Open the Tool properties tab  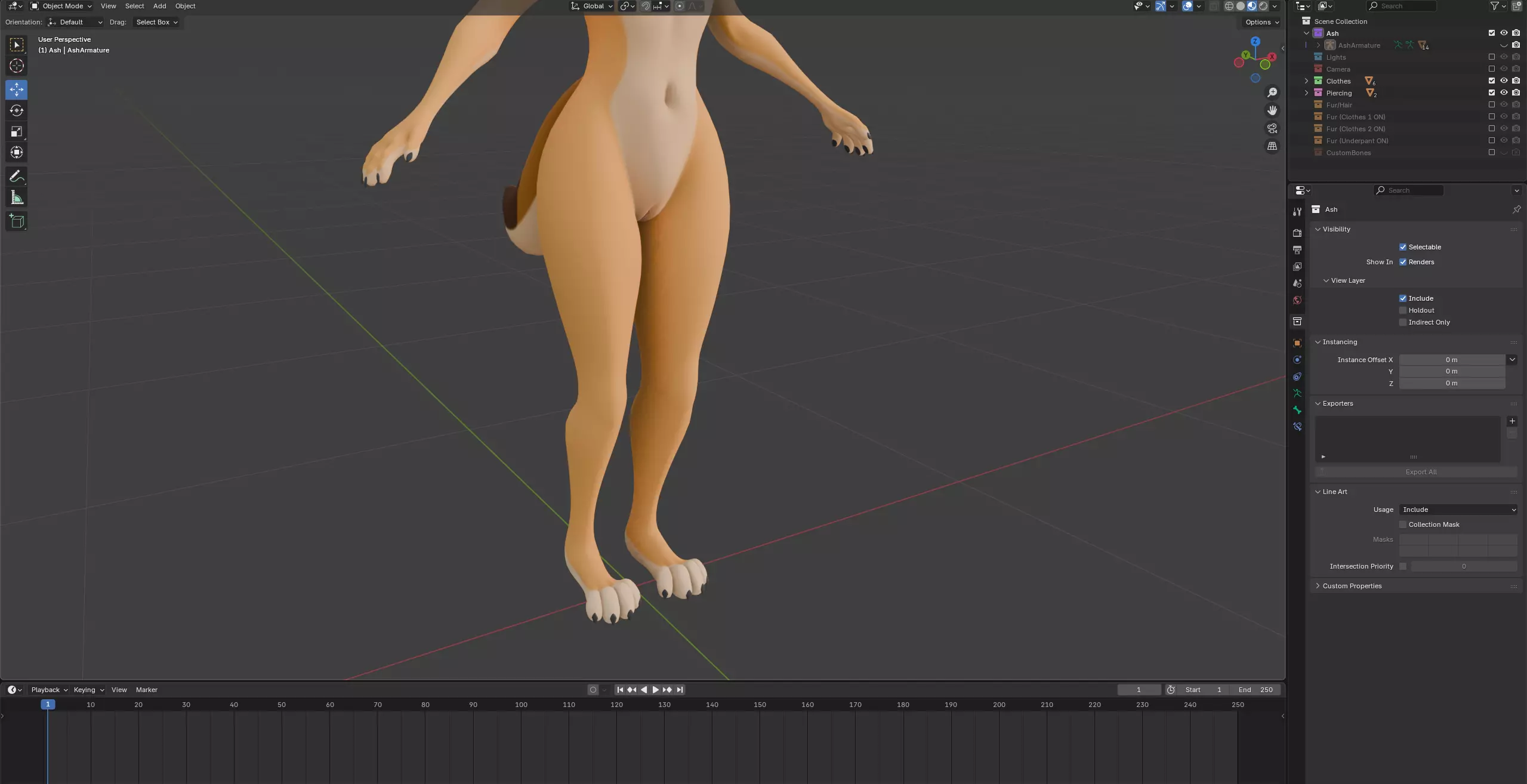(1297, 212)
